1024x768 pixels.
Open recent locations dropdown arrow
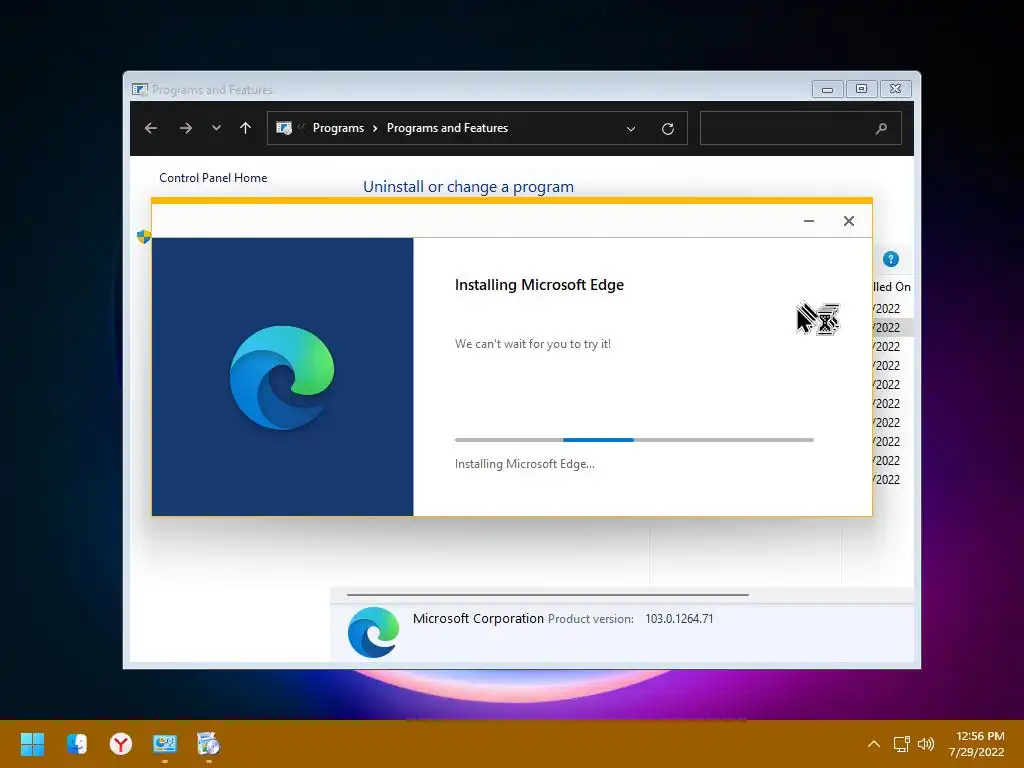[216, 128]
